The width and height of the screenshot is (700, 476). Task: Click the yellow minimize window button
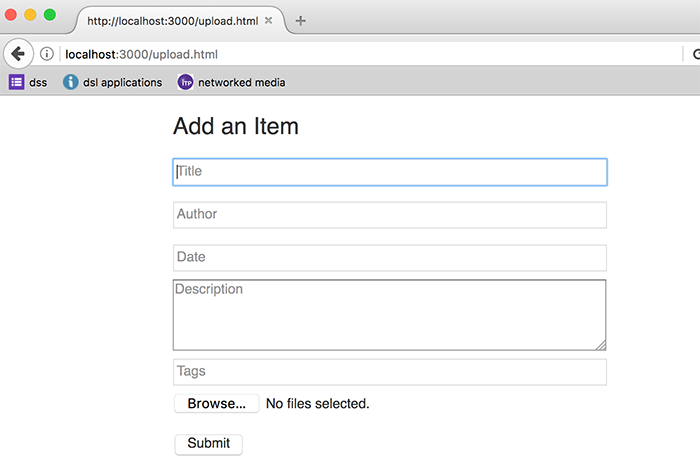tap(30, 15)
